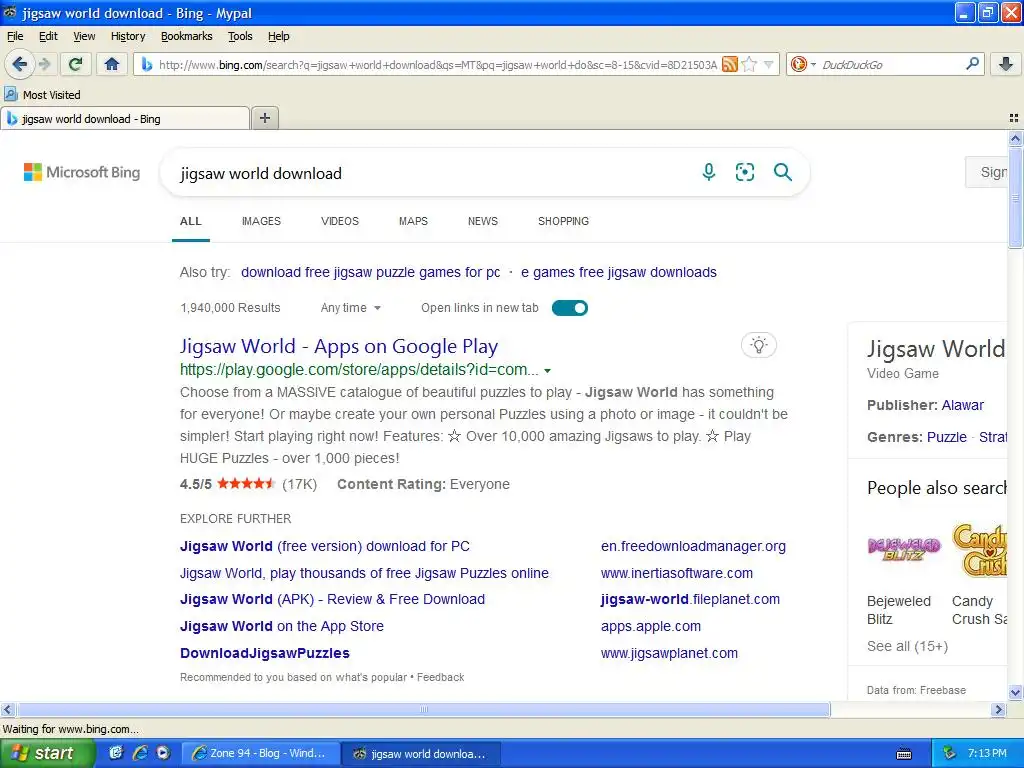Viewport: 1024px width, 768px height.
Task: Click the Forward arrow button
Action: click(x=45, y=64)
